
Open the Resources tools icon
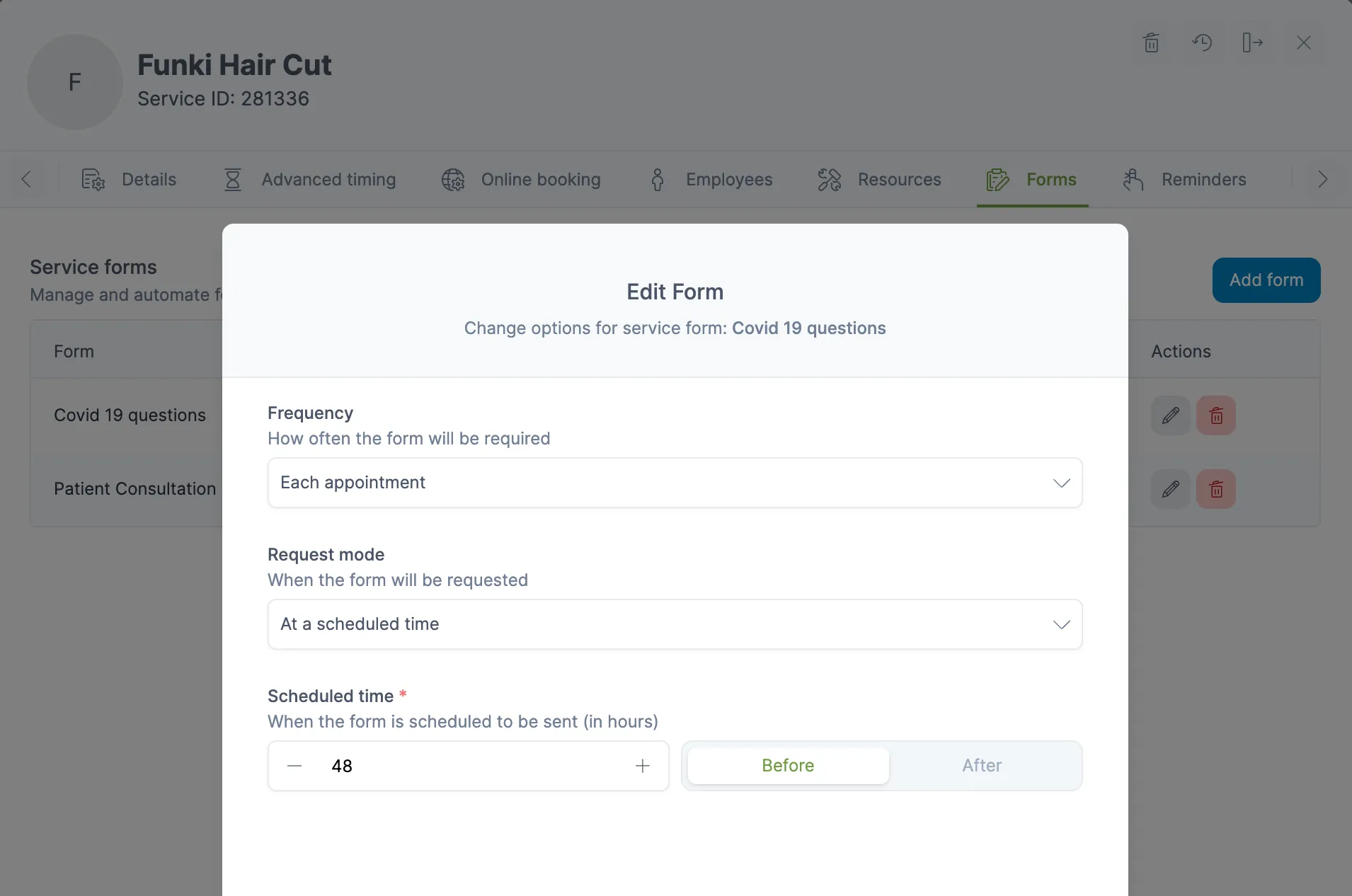click(x=829, y=179)
